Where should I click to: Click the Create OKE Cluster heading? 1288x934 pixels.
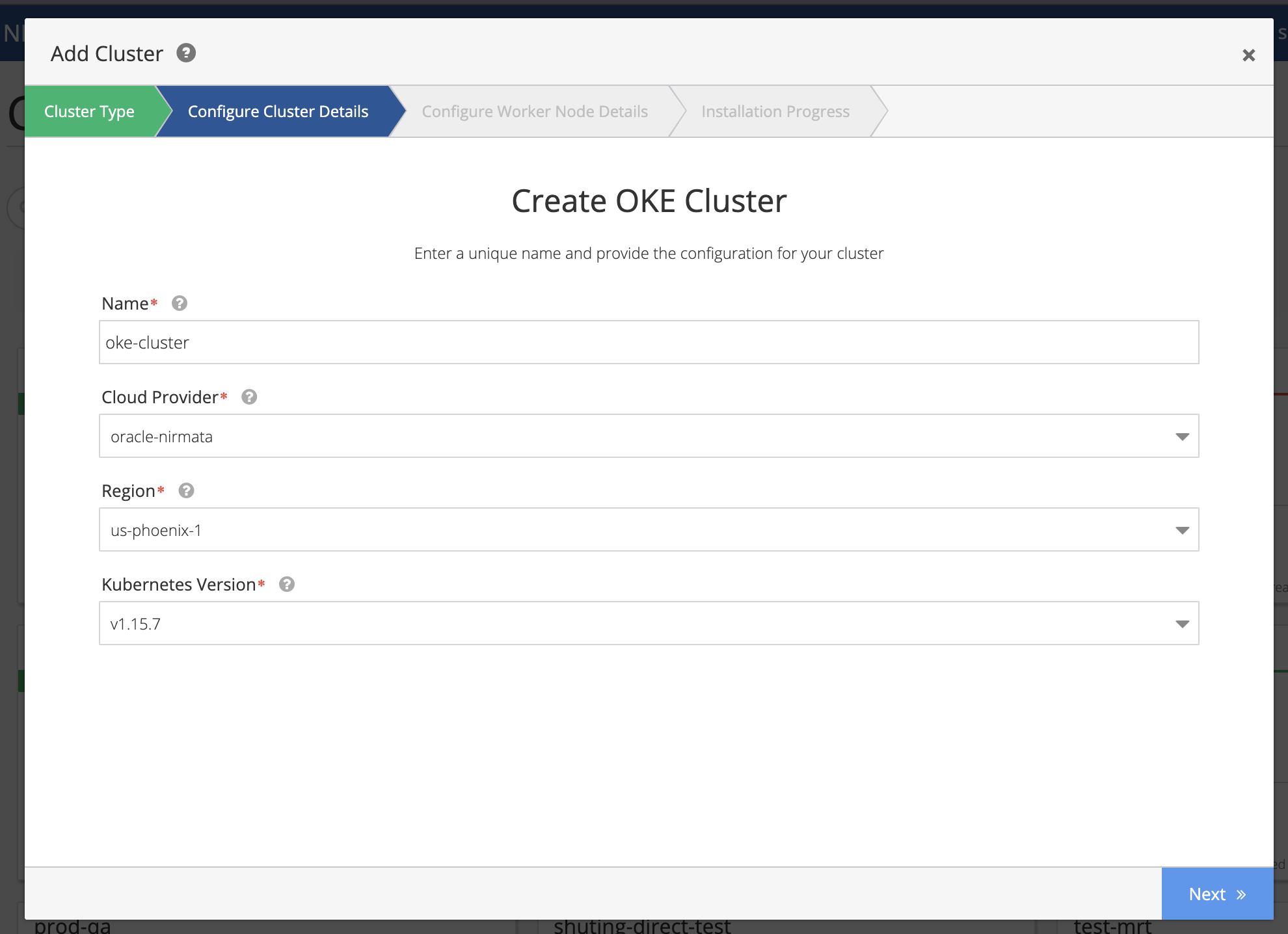649,201
